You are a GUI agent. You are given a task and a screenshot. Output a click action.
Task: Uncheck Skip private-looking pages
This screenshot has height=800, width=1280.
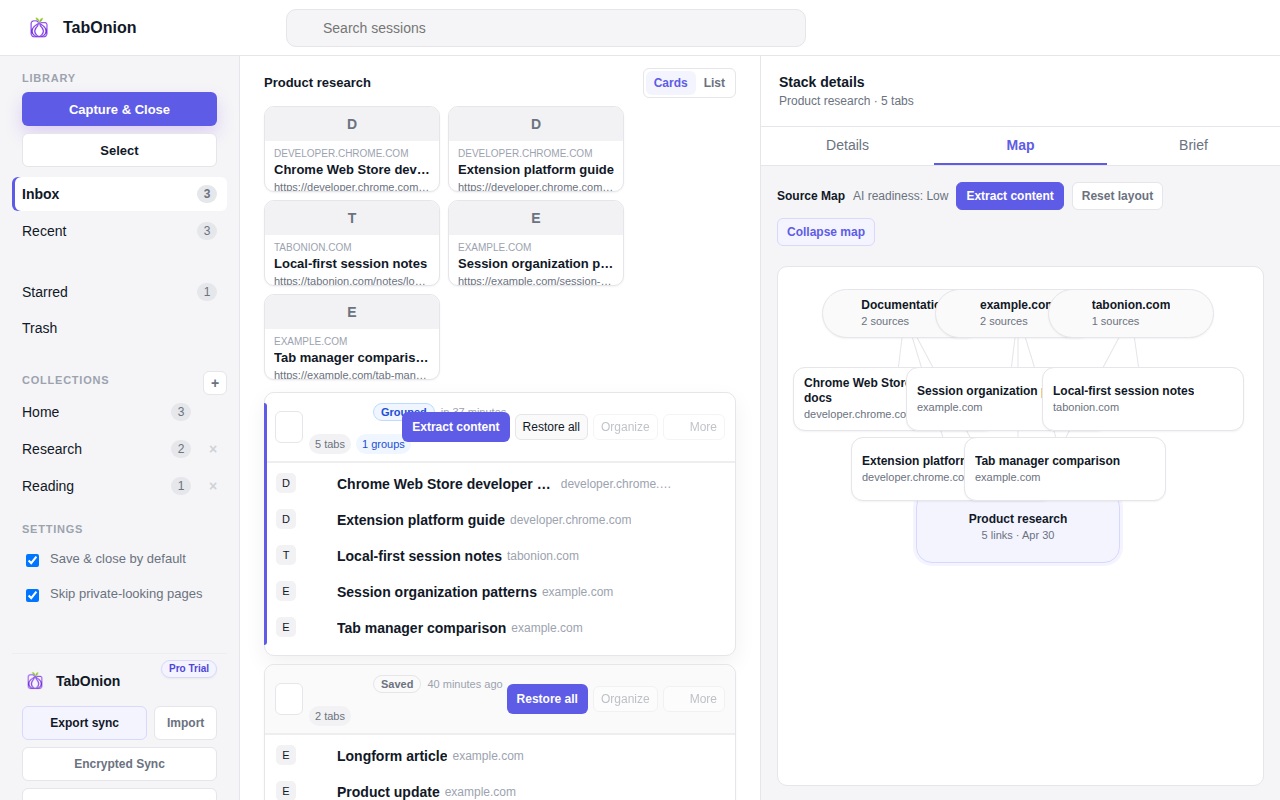pyautogui.click(x=32, y=593)
